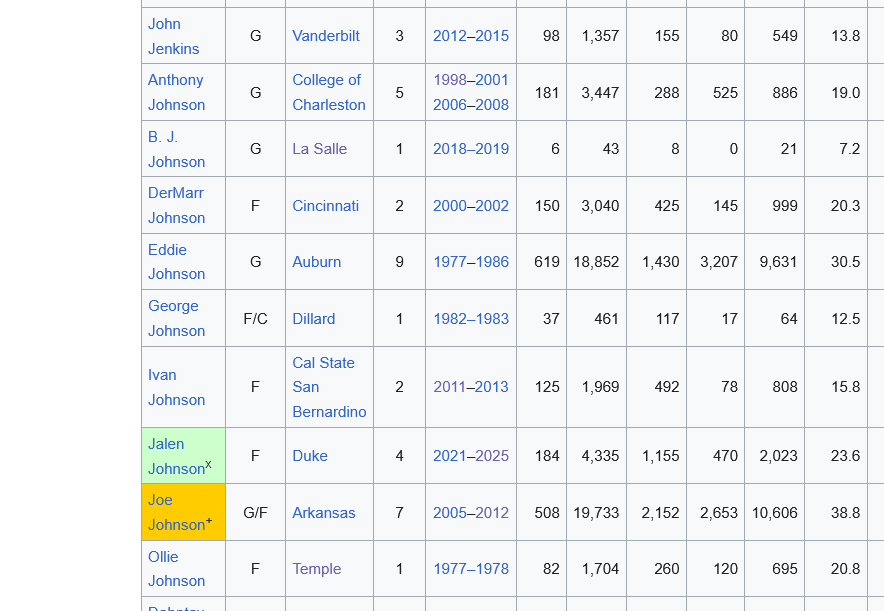The width and height of the screenshot is (884, 611).
Task: Open Eddie Johnson player page
Action: click(176, 262)
